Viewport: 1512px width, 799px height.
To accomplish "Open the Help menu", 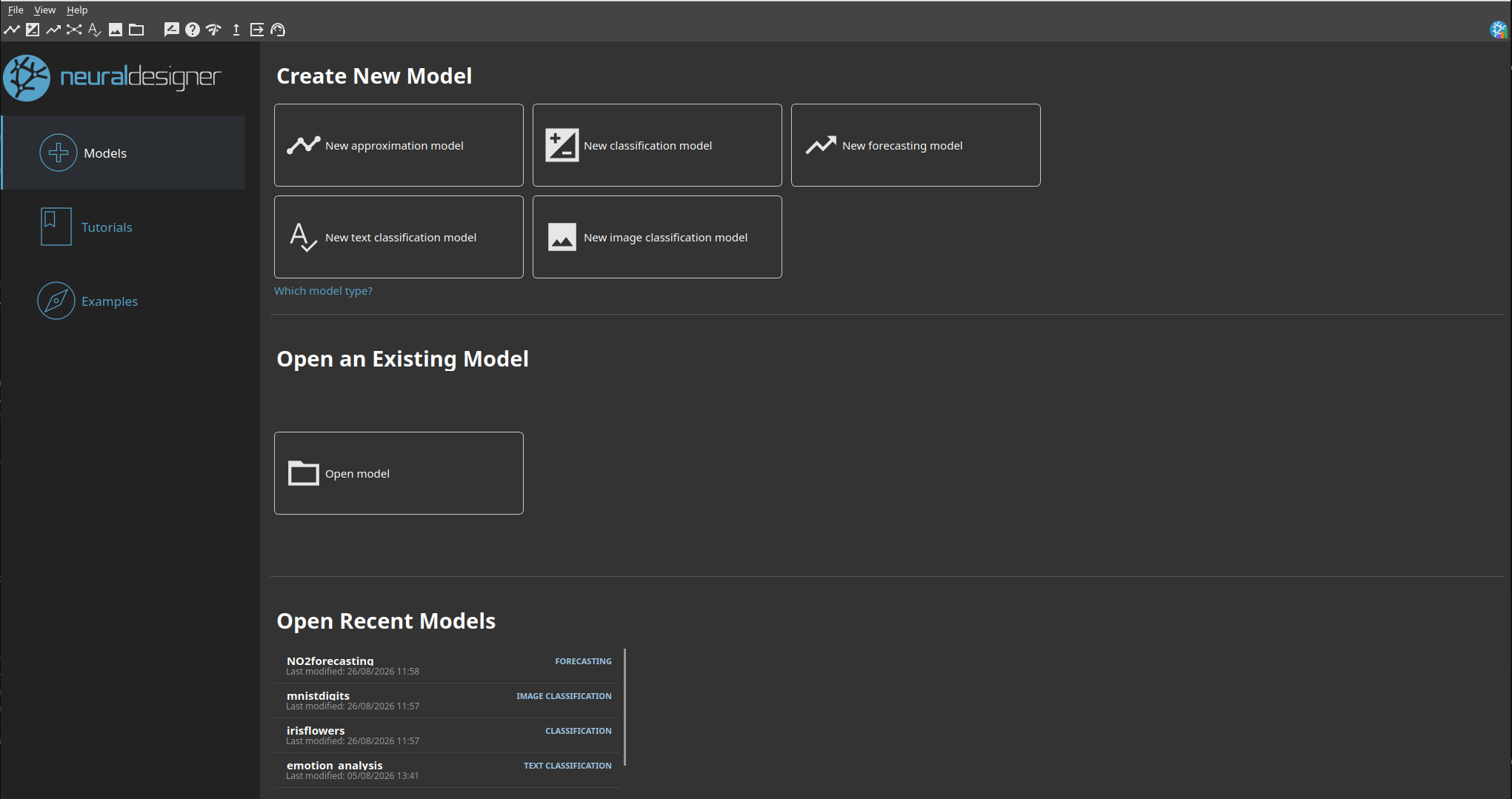I will pyautogui.click(x=77, y=10).
